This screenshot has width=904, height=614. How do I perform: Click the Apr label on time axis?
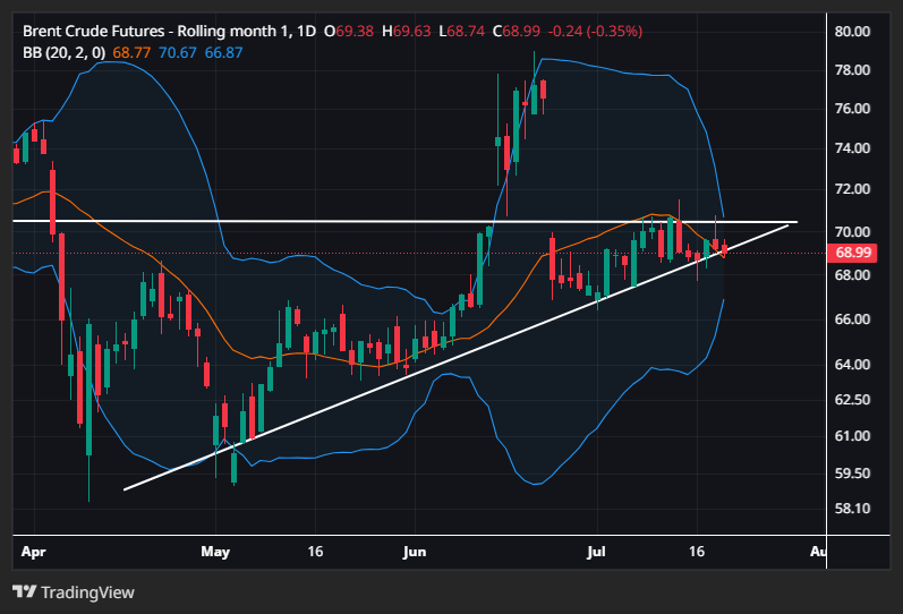33,551
